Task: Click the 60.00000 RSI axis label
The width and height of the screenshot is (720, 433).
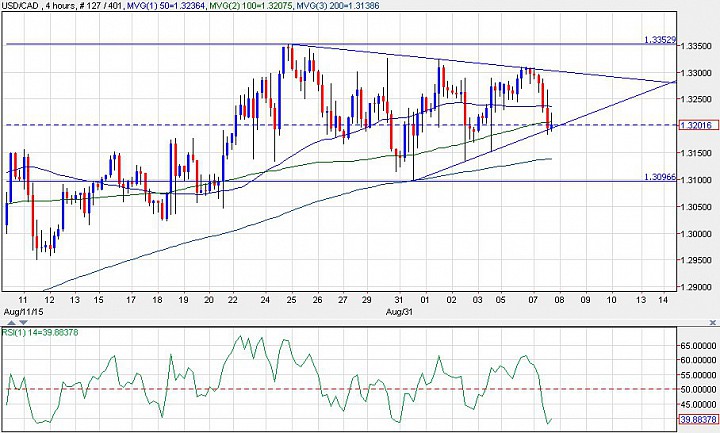Action: pos(698,360)
